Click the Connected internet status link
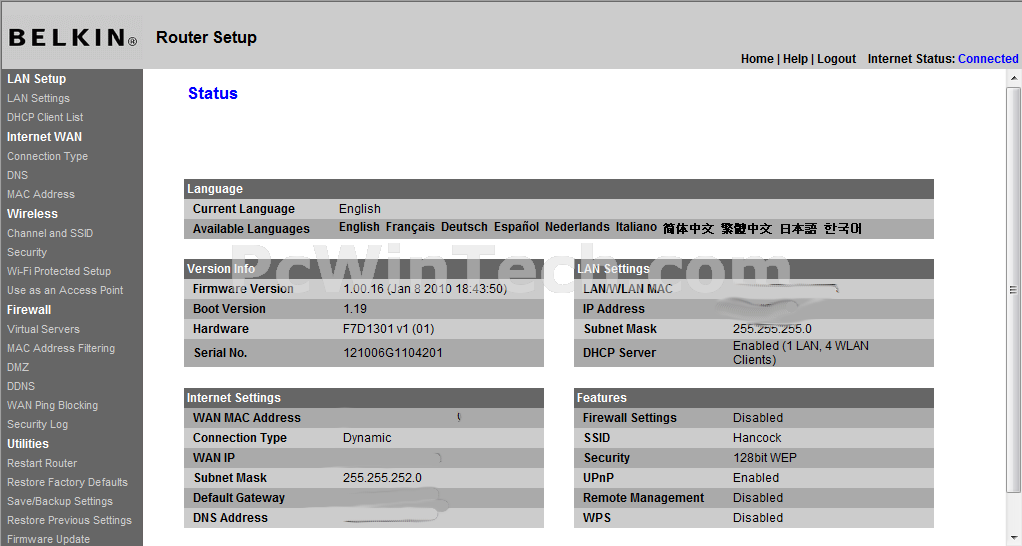 coord(988,59)
